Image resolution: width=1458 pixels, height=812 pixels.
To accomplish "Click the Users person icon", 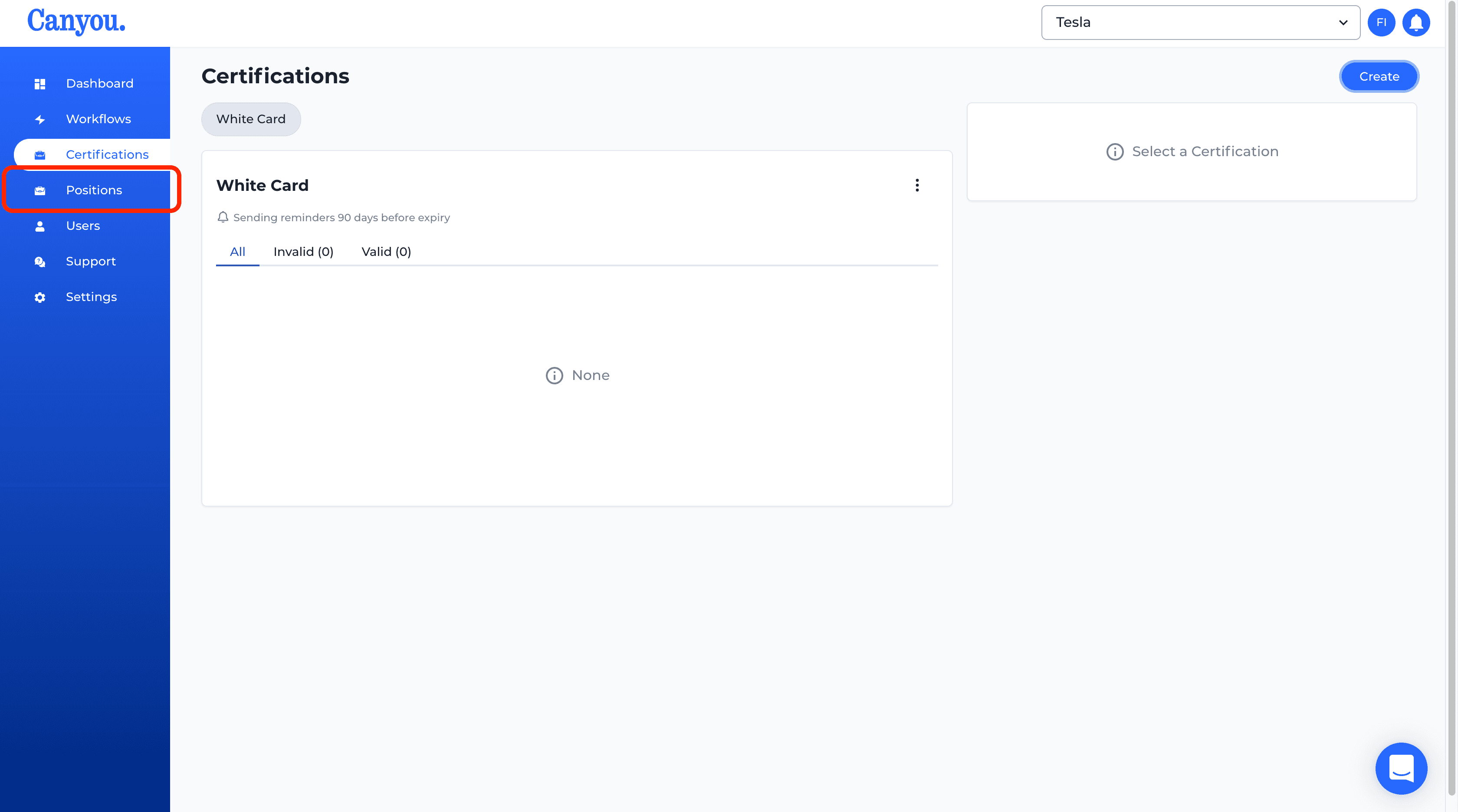I will [x=39, y=226].
